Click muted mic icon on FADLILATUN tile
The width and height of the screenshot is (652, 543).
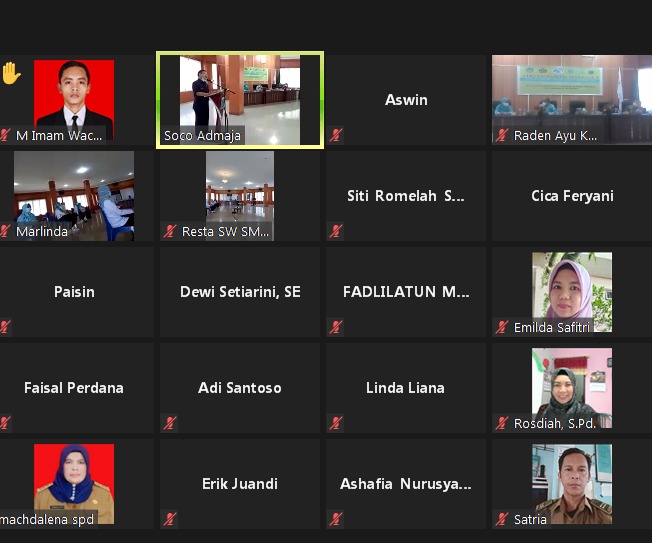pos(336,327)
